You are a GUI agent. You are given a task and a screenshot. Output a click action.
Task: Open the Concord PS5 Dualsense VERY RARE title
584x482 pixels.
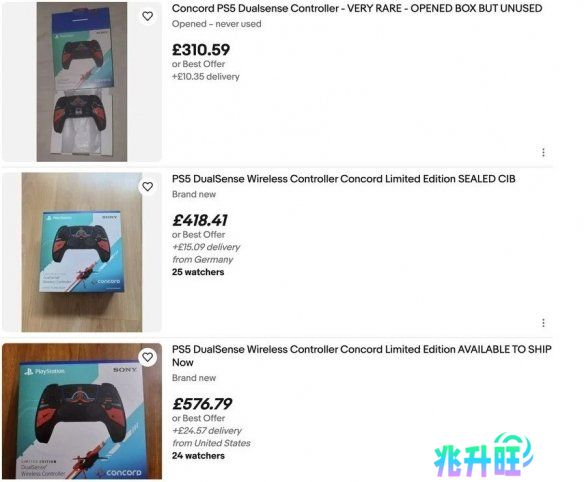point(357,8)
